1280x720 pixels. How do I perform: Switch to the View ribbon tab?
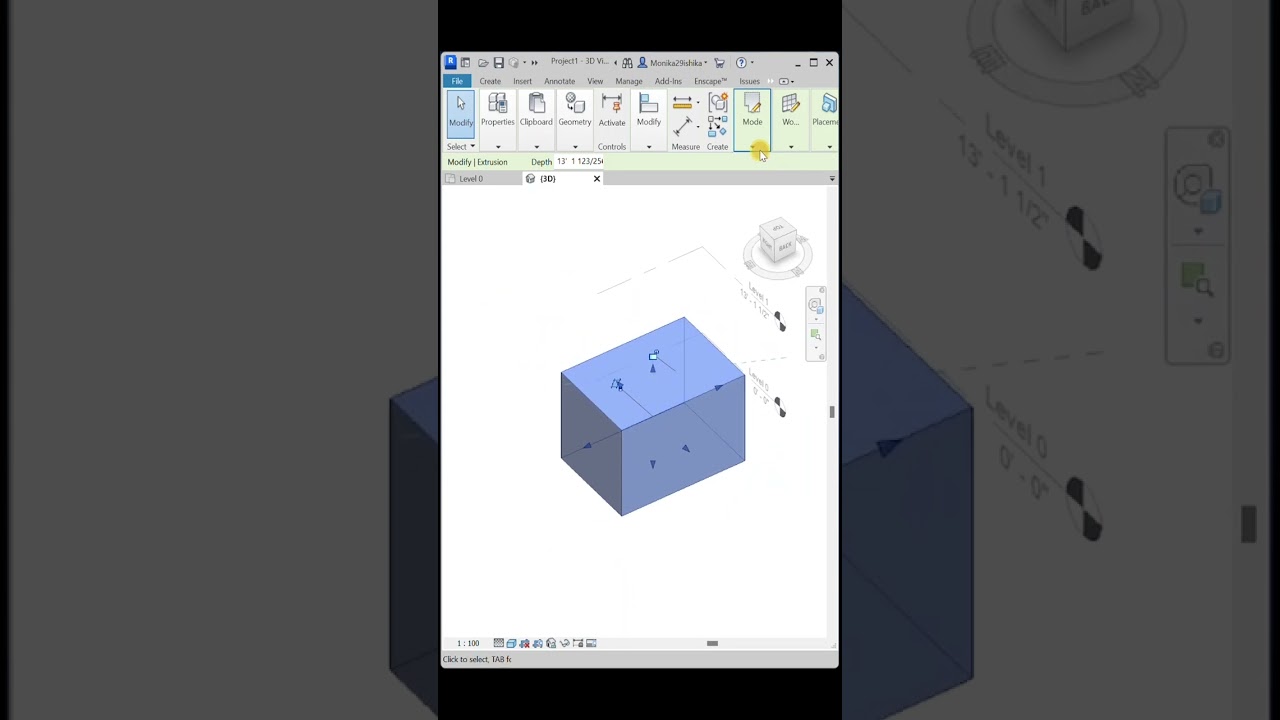point(595,81)
